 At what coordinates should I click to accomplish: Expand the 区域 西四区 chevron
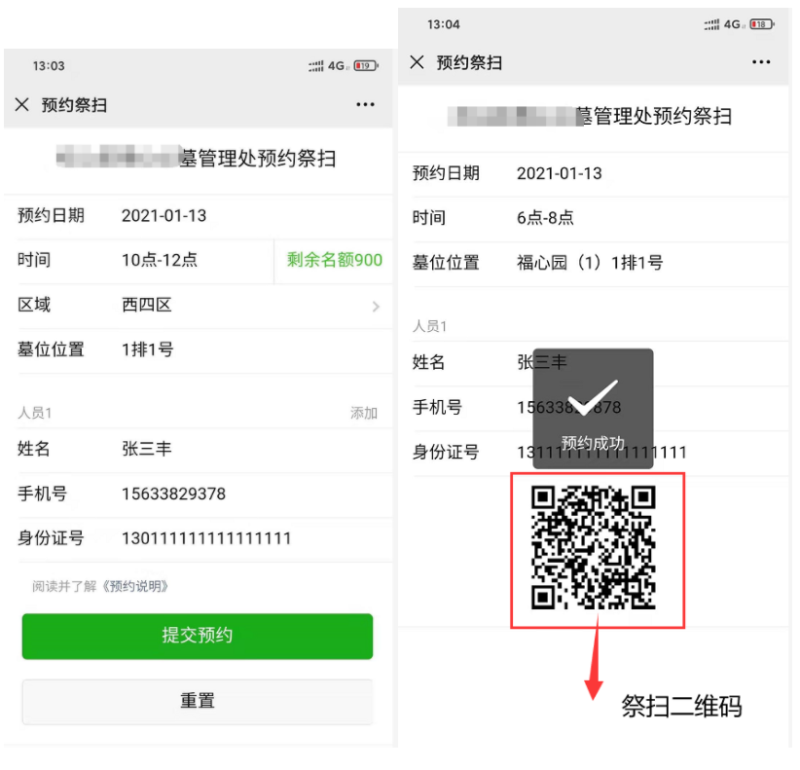(376, 306)
